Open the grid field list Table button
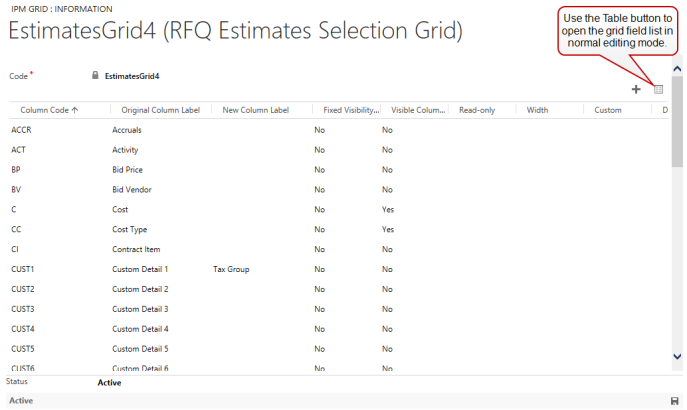The image size is (687, 410). point(658,89)
